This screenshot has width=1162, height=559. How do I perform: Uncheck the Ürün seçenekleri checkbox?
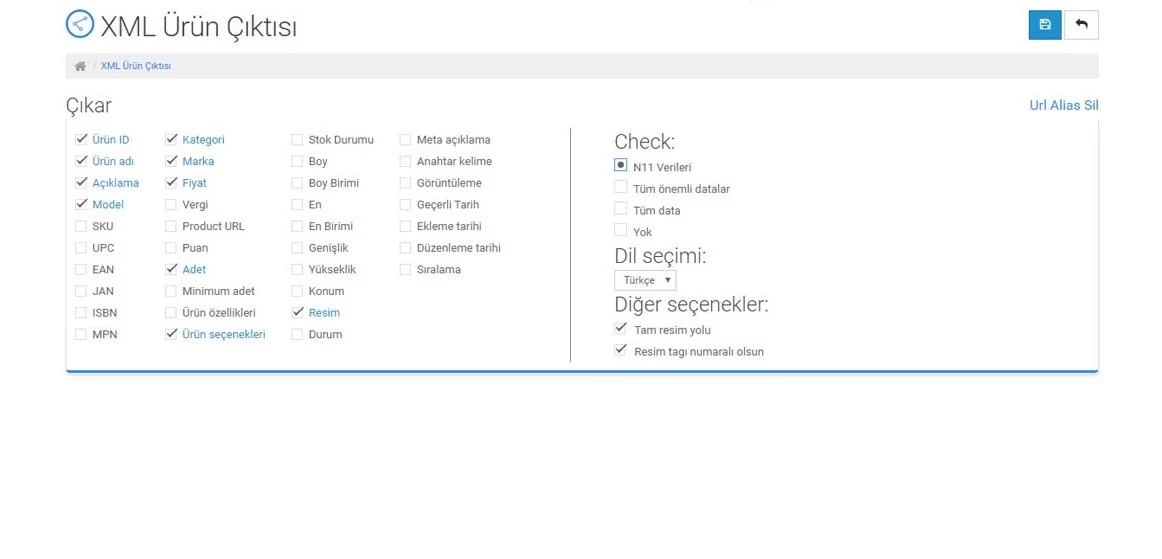pos(171,335)
